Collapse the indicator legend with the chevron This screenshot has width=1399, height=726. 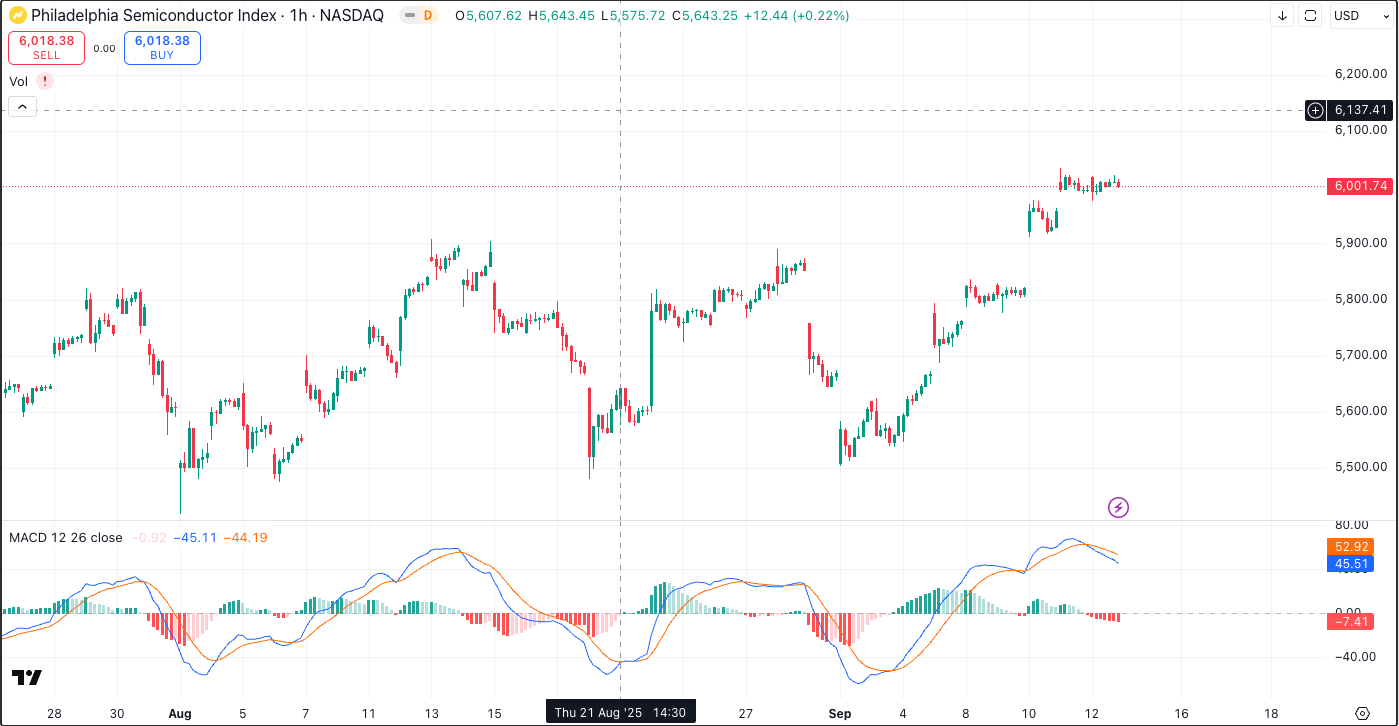pyautogui.click(x=22, y=107)
